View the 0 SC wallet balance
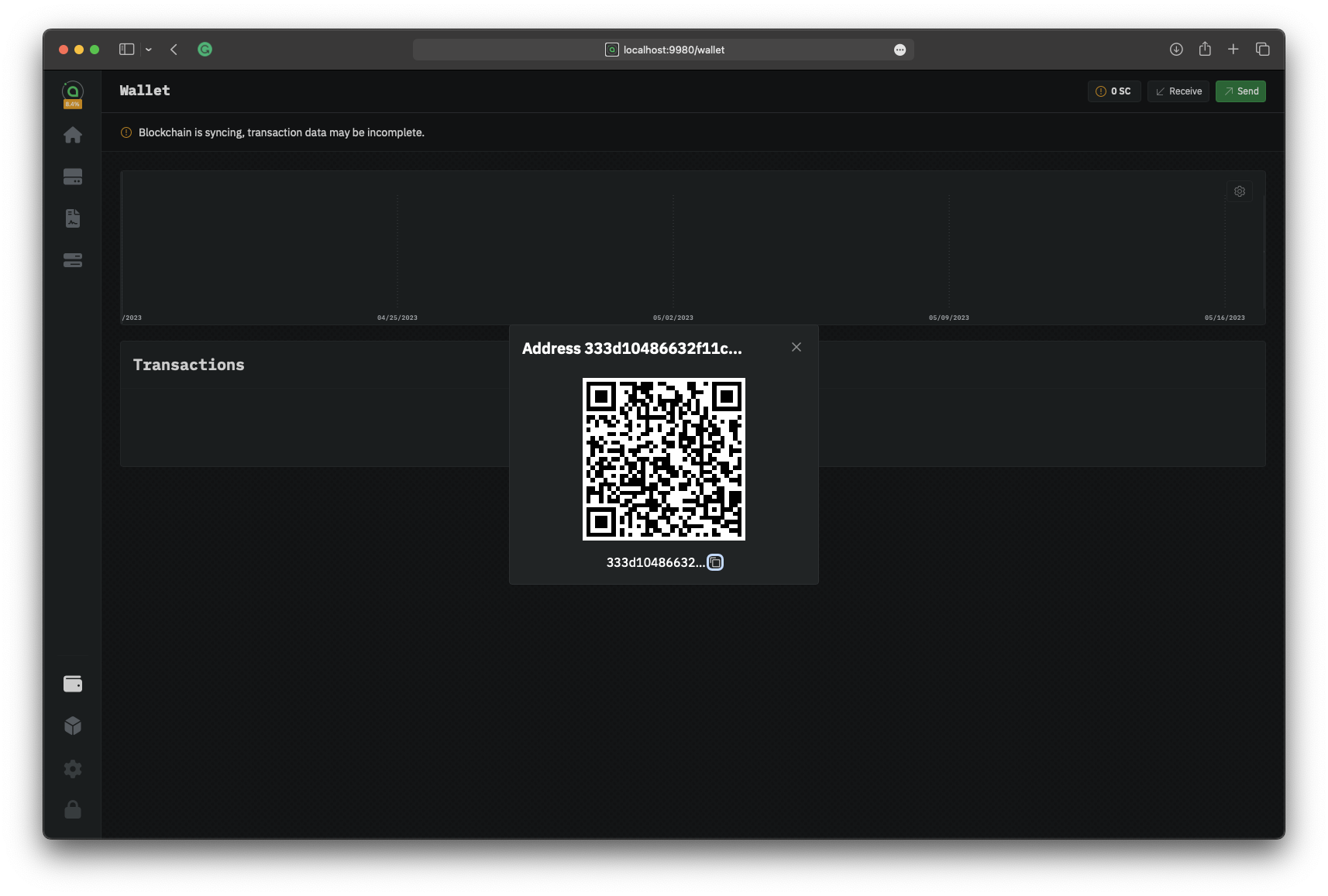 click(1113, 91)
